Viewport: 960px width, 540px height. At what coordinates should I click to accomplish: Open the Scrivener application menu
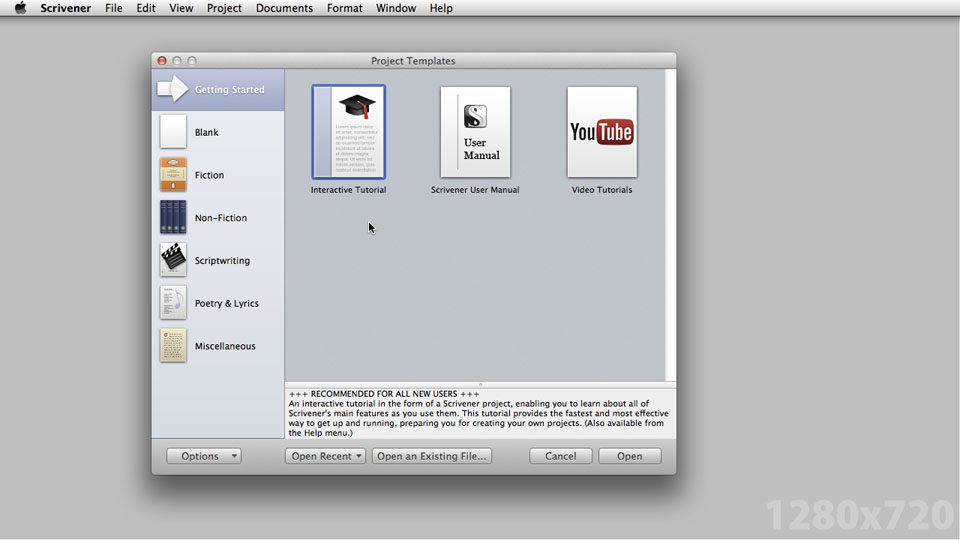click(66, 8)
